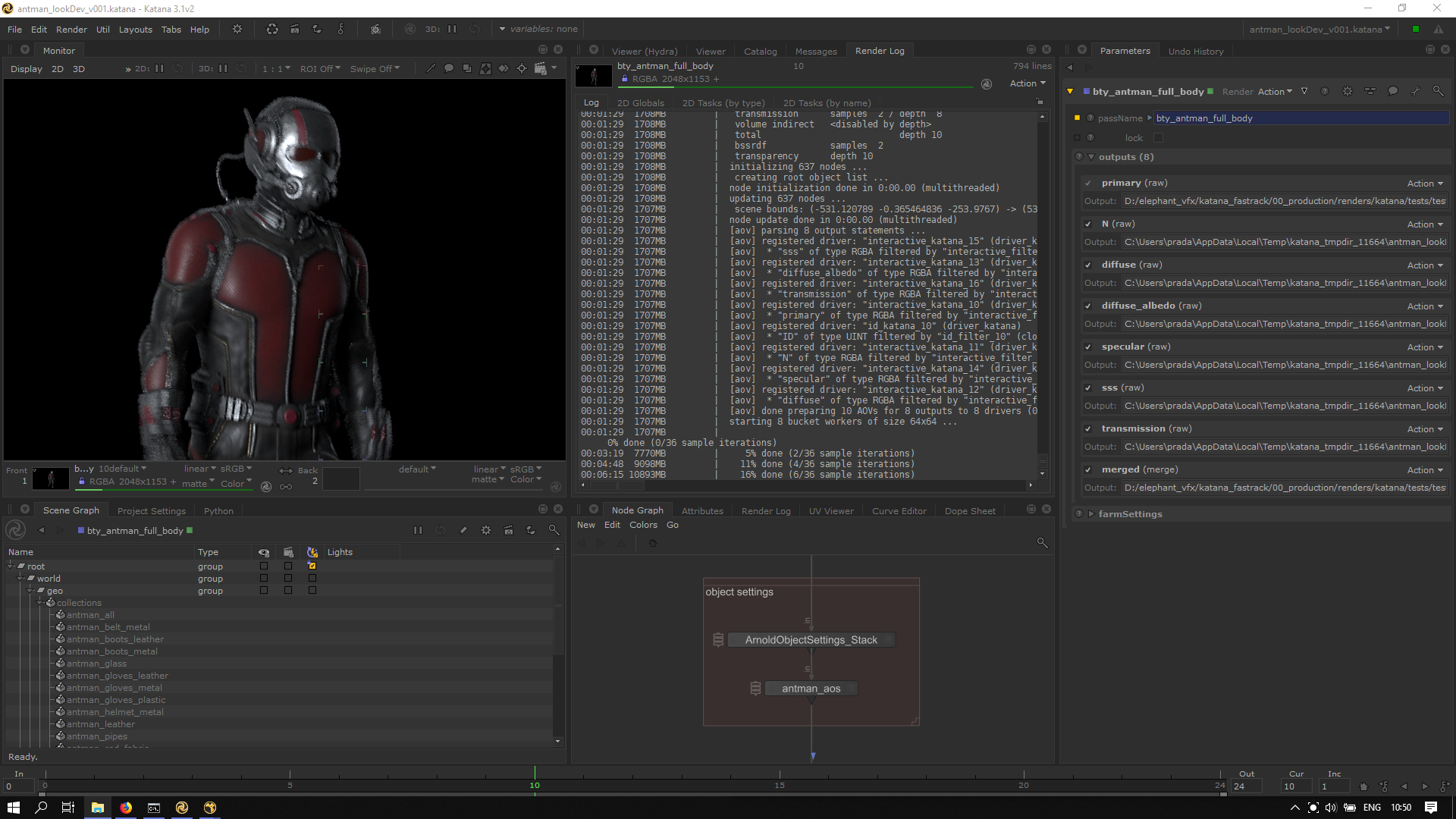Open the Colors menu in Node Graph
Image resolution: width=1456 pixels, height=819 pixels.
point(643,525)
